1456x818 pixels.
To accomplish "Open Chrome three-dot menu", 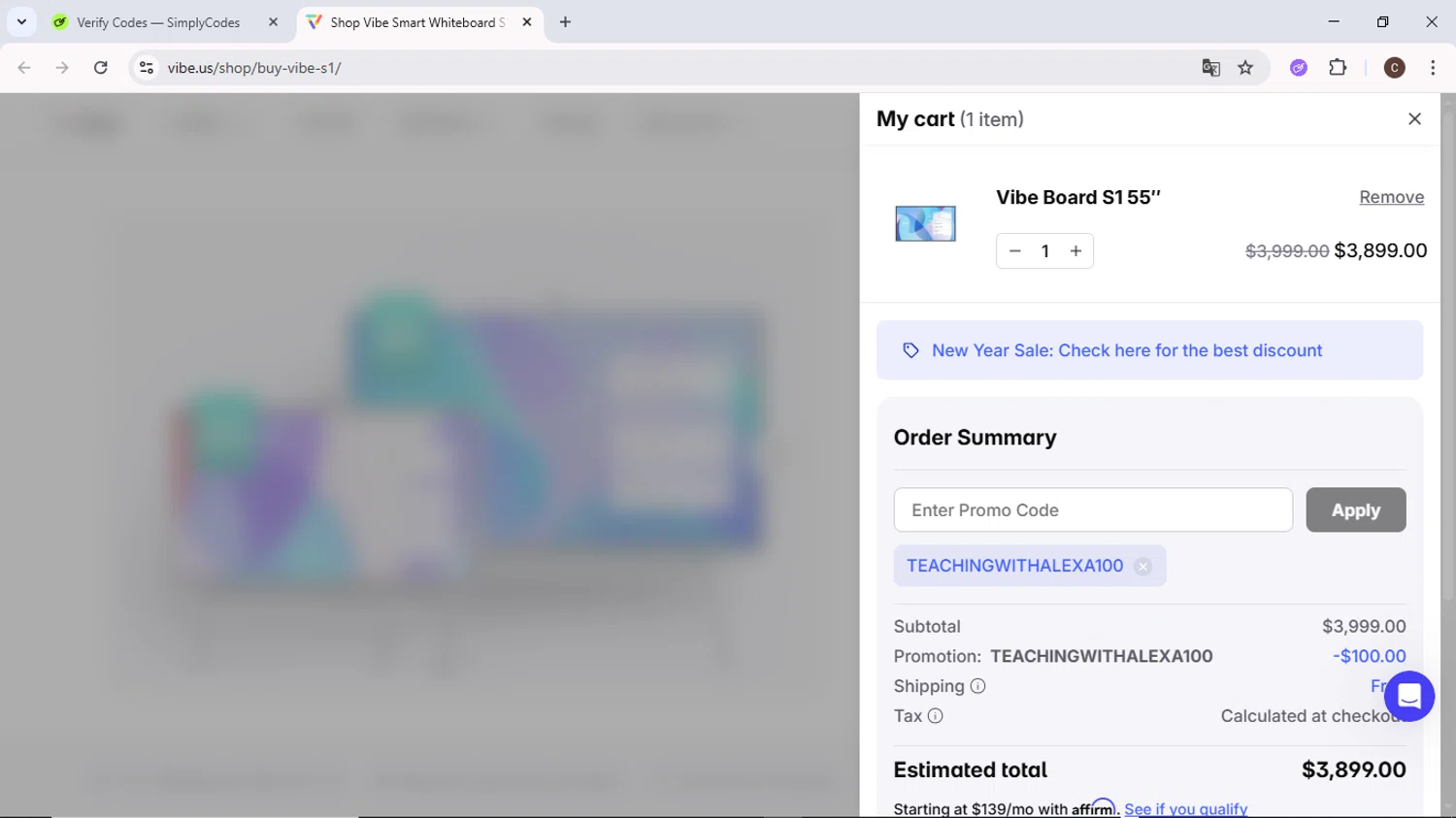I will [1433, 68].
